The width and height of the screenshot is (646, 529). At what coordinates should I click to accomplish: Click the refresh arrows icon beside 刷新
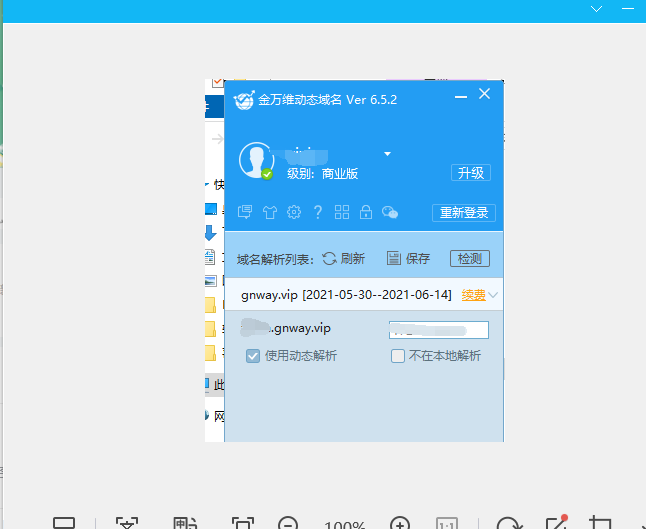coord(329,259)
